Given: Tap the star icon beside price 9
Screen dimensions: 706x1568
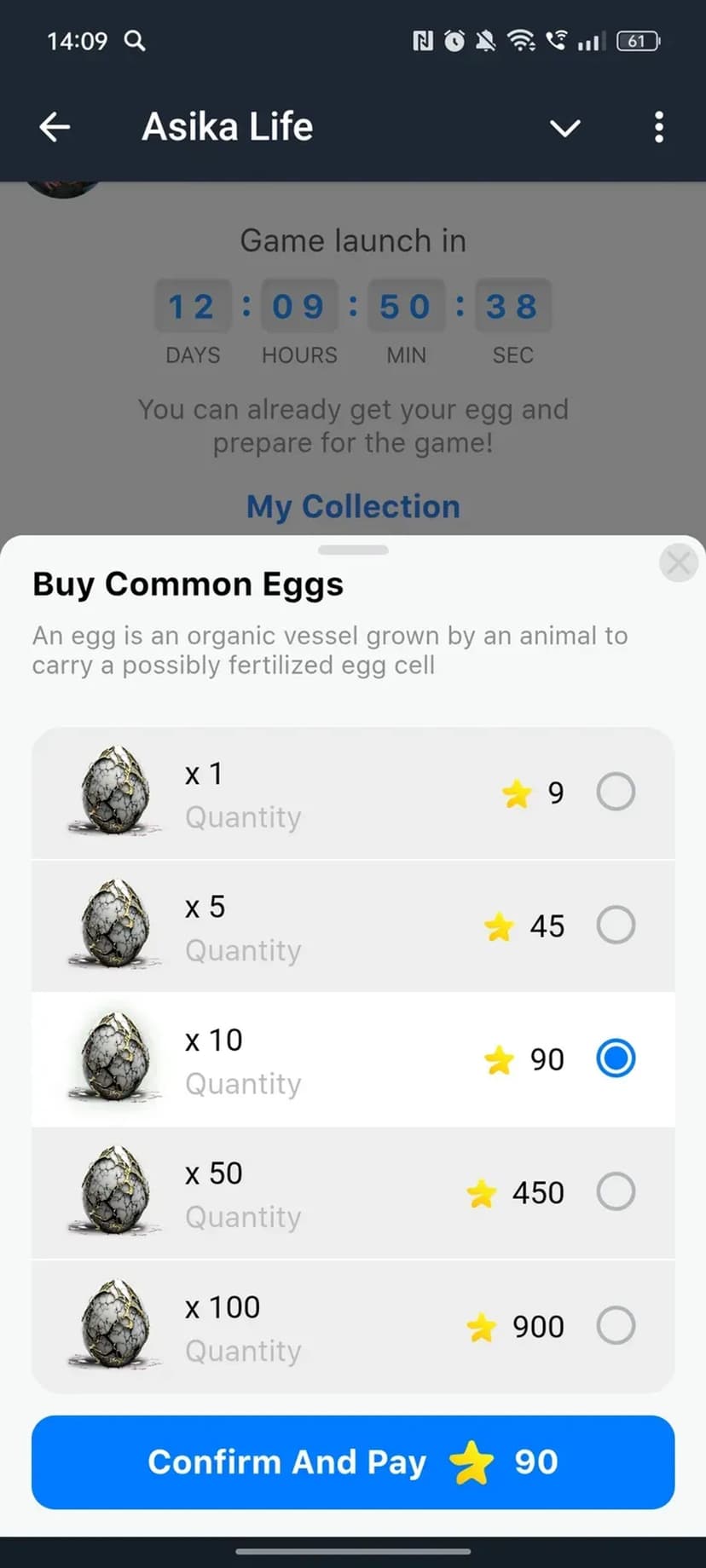Looking at the screenshot, I should click(517, 793).
